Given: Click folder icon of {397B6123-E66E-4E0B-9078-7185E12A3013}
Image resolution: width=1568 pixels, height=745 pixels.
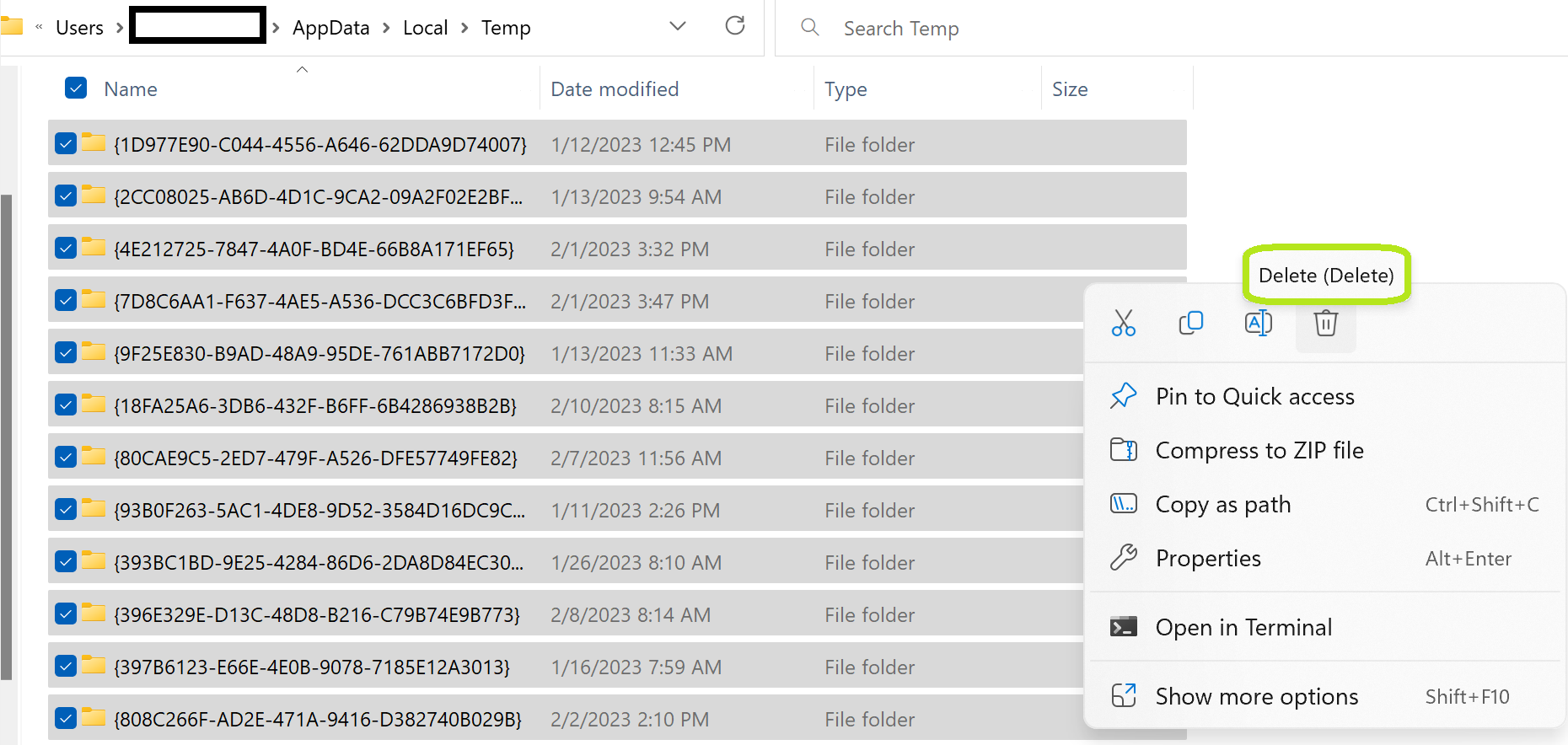Looking at the screenshot, I should 94,665.
